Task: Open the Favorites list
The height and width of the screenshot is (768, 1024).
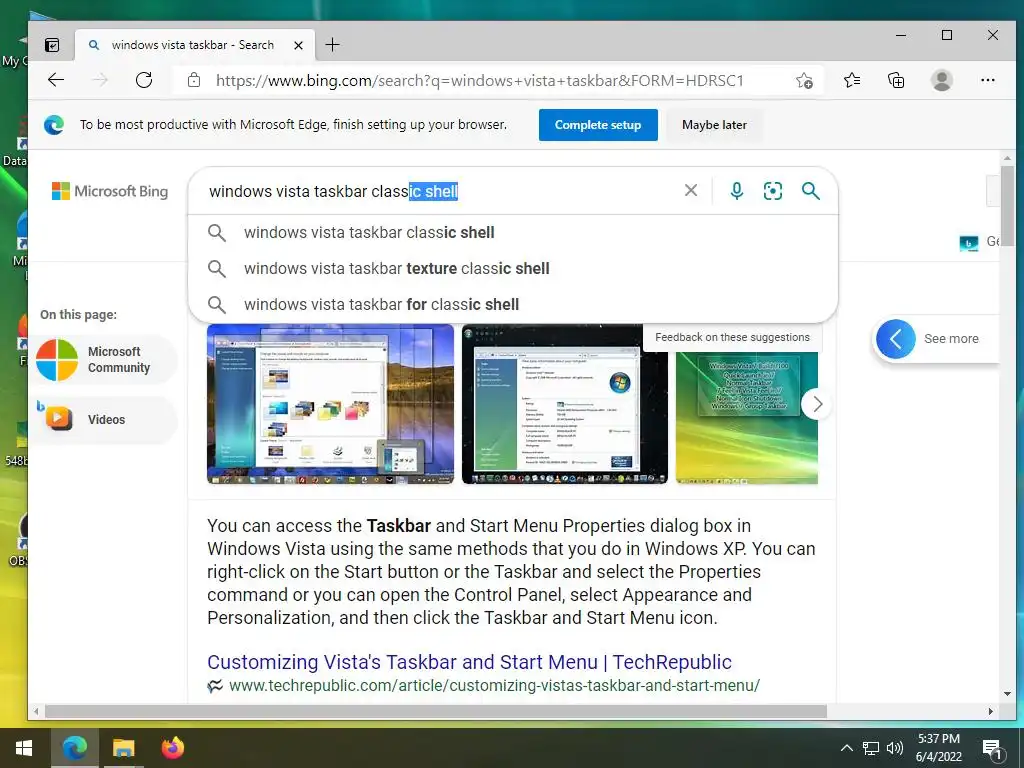Action: (x=852, y=80)
